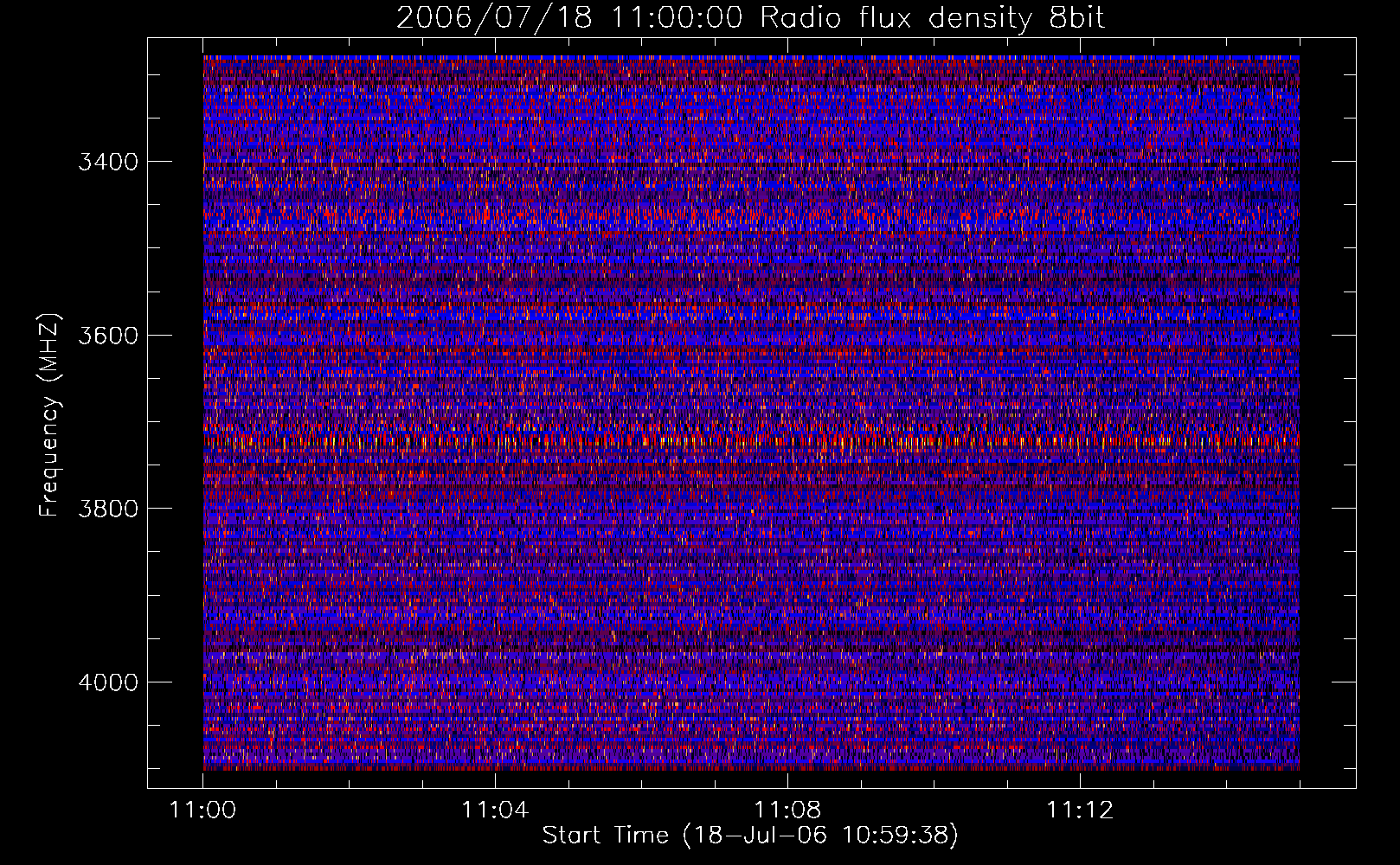Click the 11:08 time axis label

787,811
